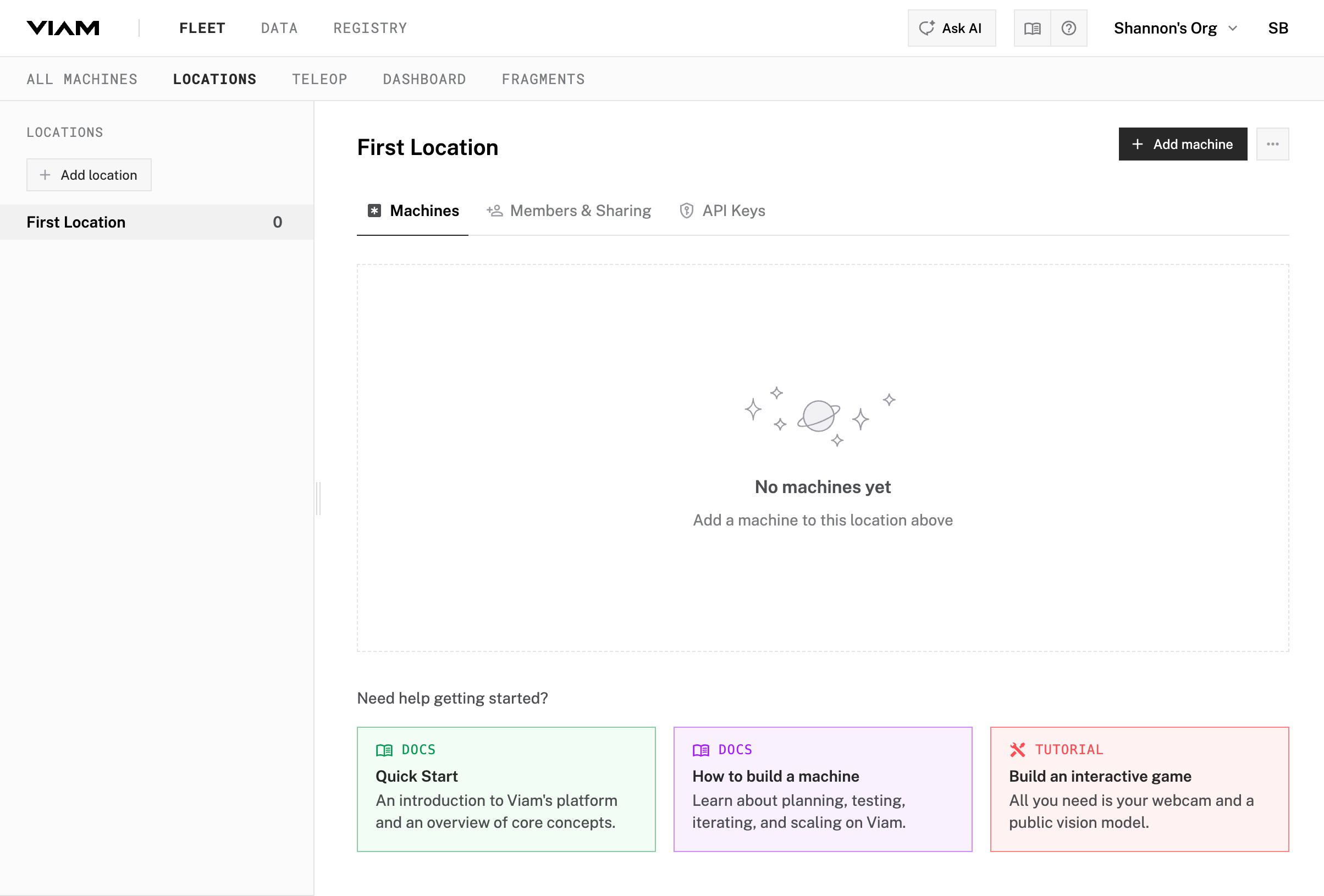Switch to the TELEOP tab
The width and height of the screenshot is (1324, 896).
tap(319, 79)
